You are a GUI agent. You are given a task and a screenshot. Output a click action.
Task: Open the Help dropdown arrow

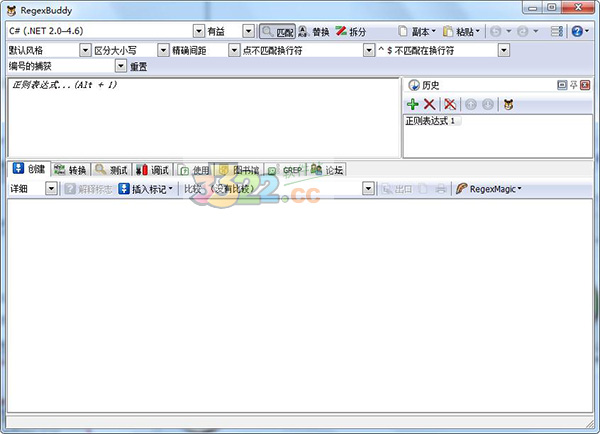[x=587, y=31]
